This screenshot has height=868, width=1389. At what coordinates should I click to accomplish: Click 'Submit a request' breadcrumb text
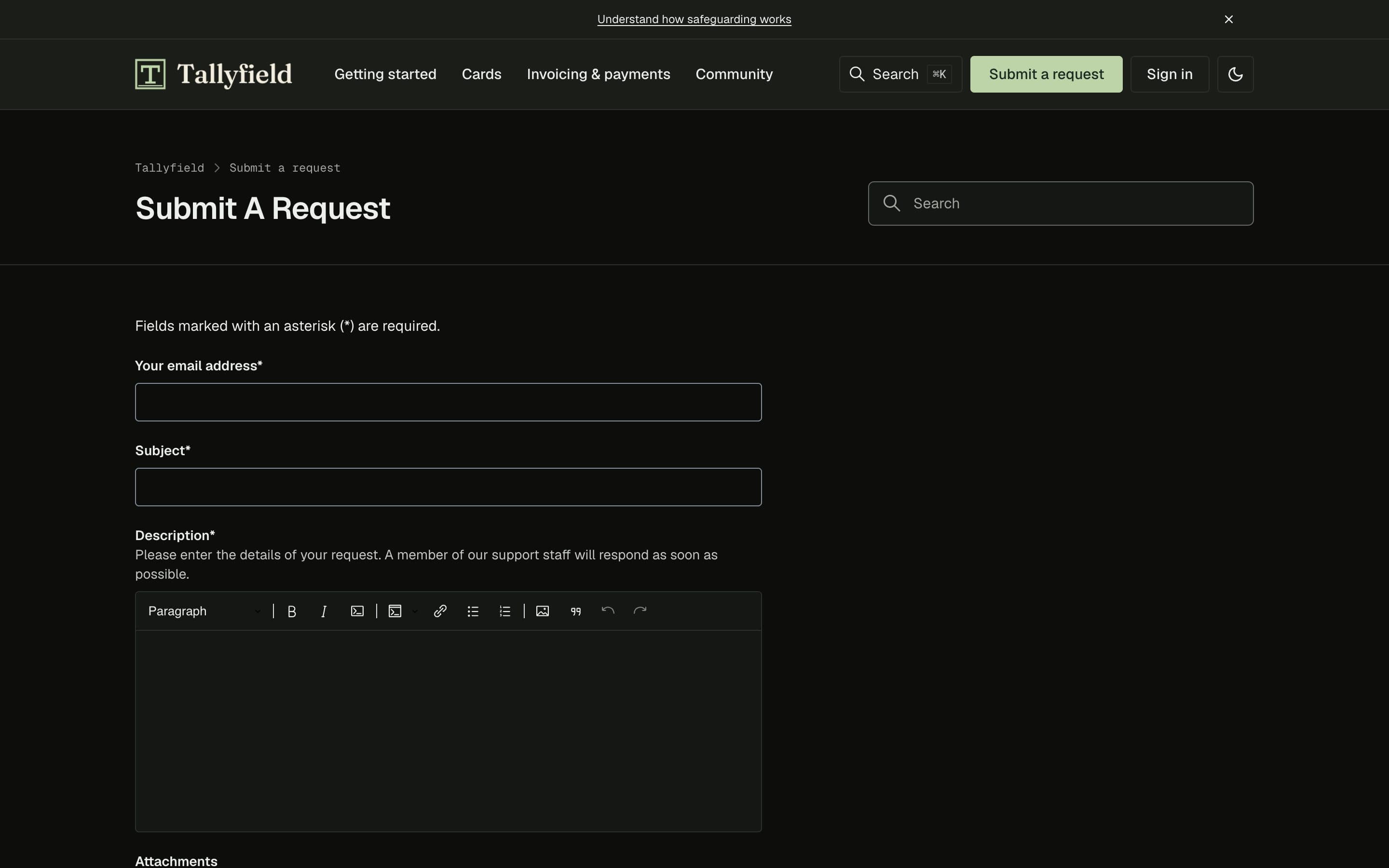pyautogui.click(x=285, y=168)
